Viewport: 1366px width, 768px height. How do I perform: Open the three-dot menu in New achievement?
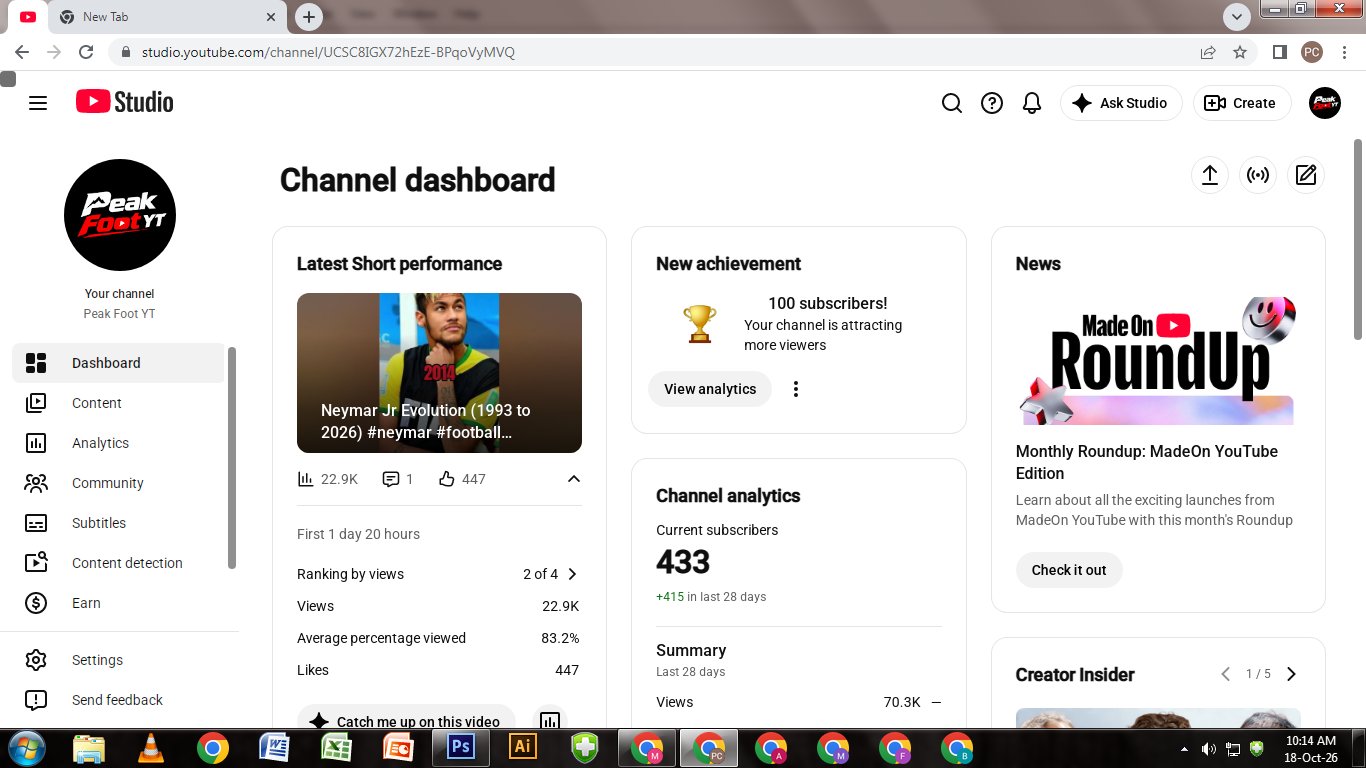(796, 389)
